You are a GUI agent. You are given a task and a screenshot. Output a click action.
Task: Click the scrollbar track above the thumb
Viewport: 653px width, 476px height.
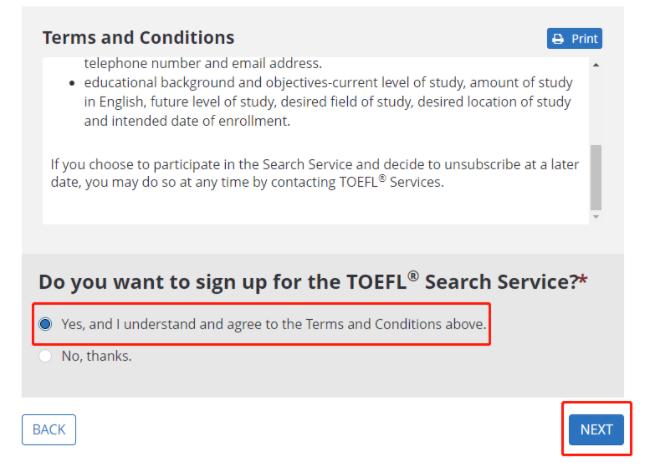tap(598, 105)
